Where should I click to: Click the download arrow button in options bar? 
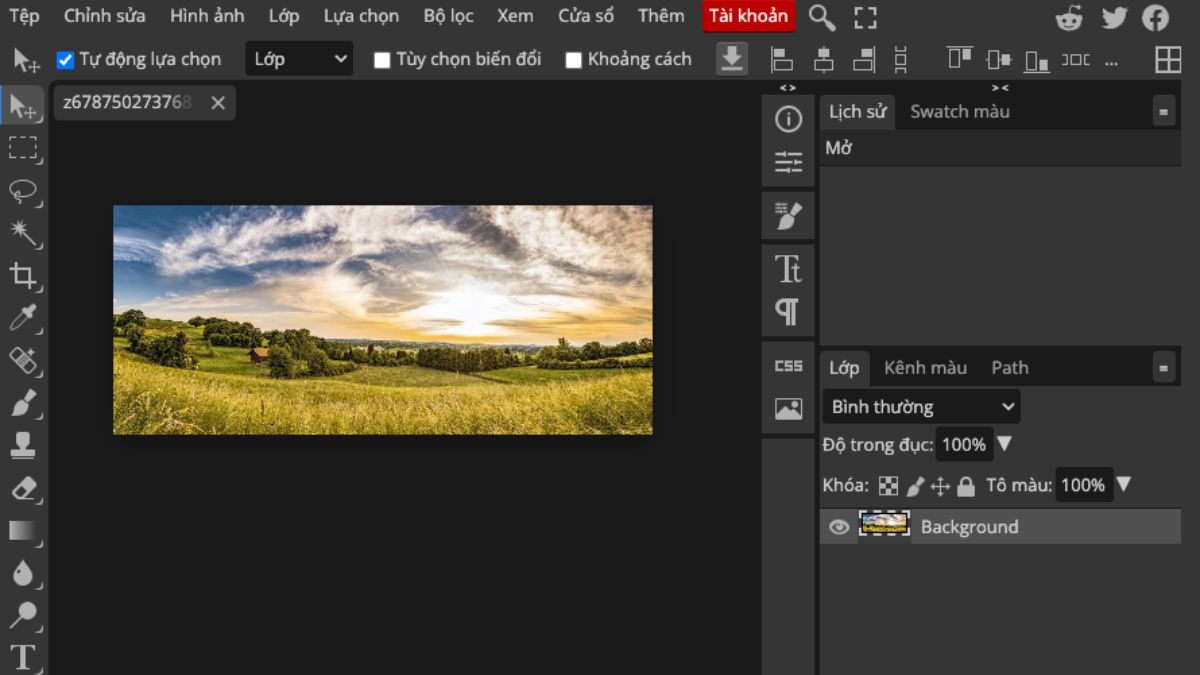(x=732, y=59)
